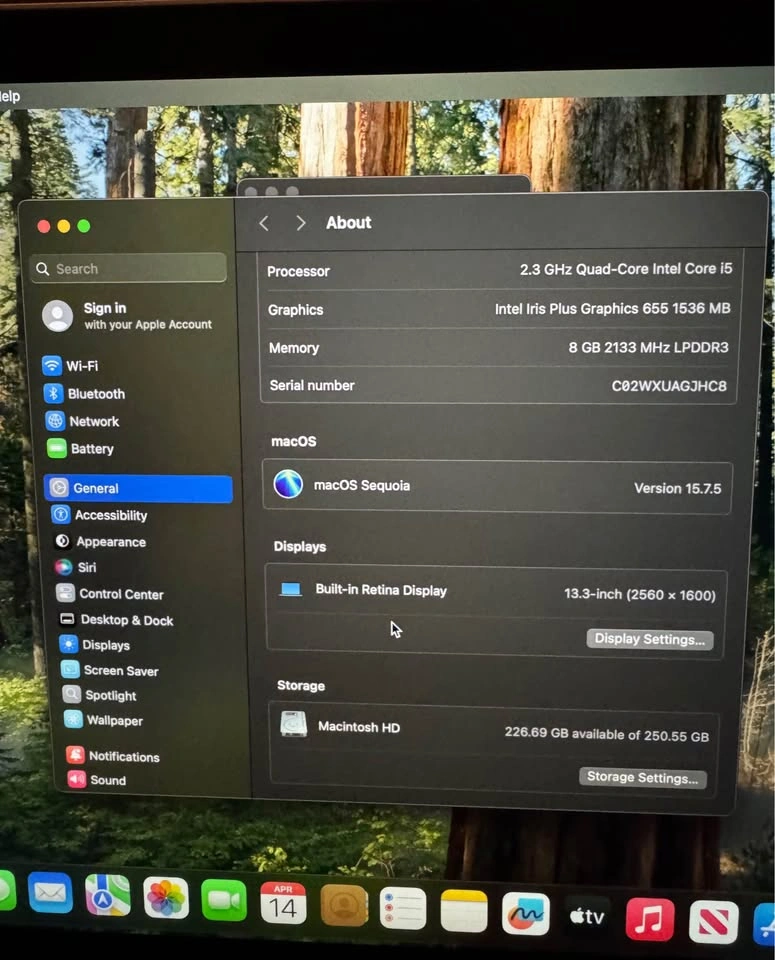The image size is (775, 960).
Task: Open Photos from the Dock
Action: pos(166,898)
